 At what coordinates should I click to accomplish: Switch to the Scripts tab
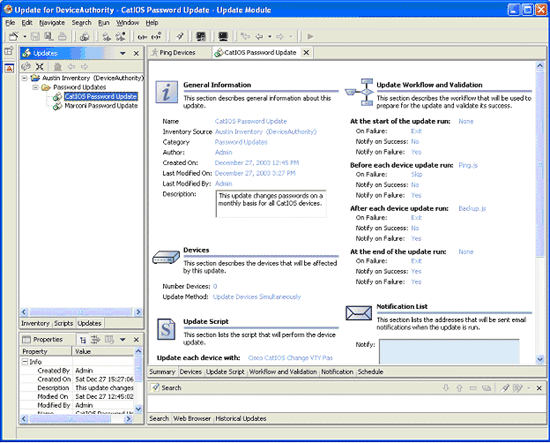(x=63, y=323)
